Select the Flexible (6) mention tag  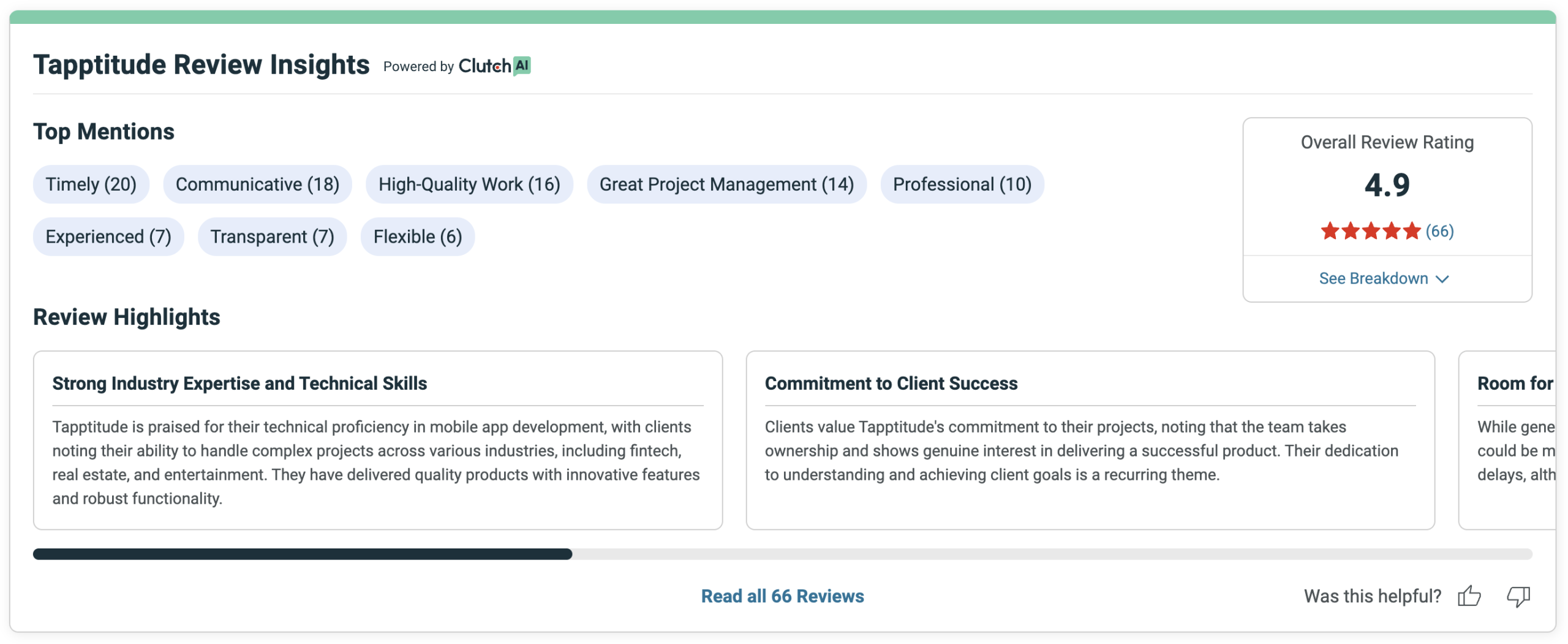click(x=418, y=237)
